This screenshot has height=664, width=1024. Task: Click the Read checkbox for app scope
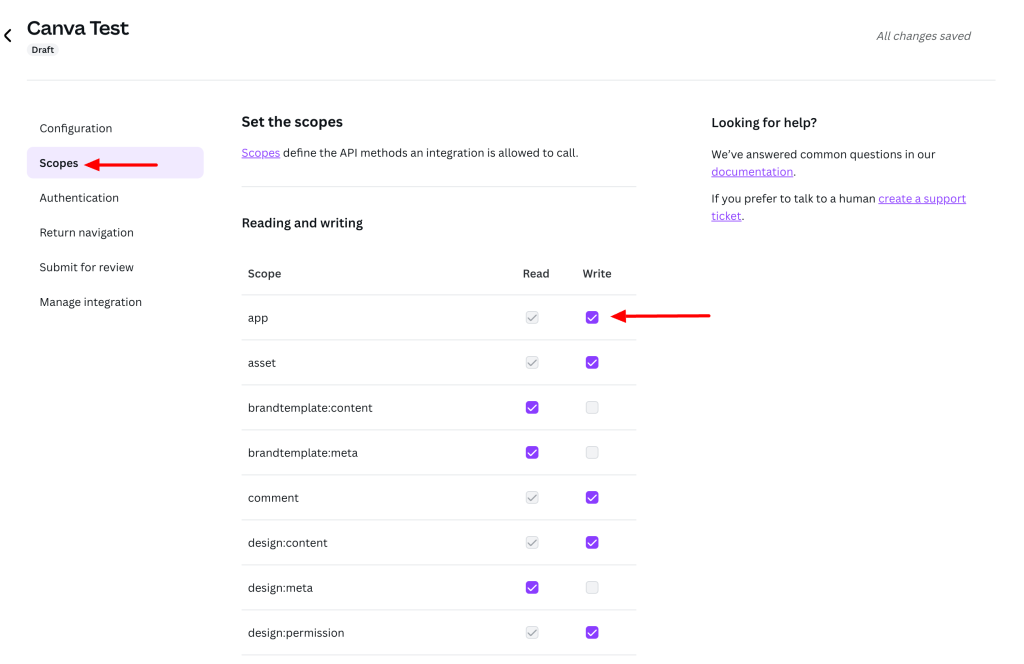[x=532, y=318]
